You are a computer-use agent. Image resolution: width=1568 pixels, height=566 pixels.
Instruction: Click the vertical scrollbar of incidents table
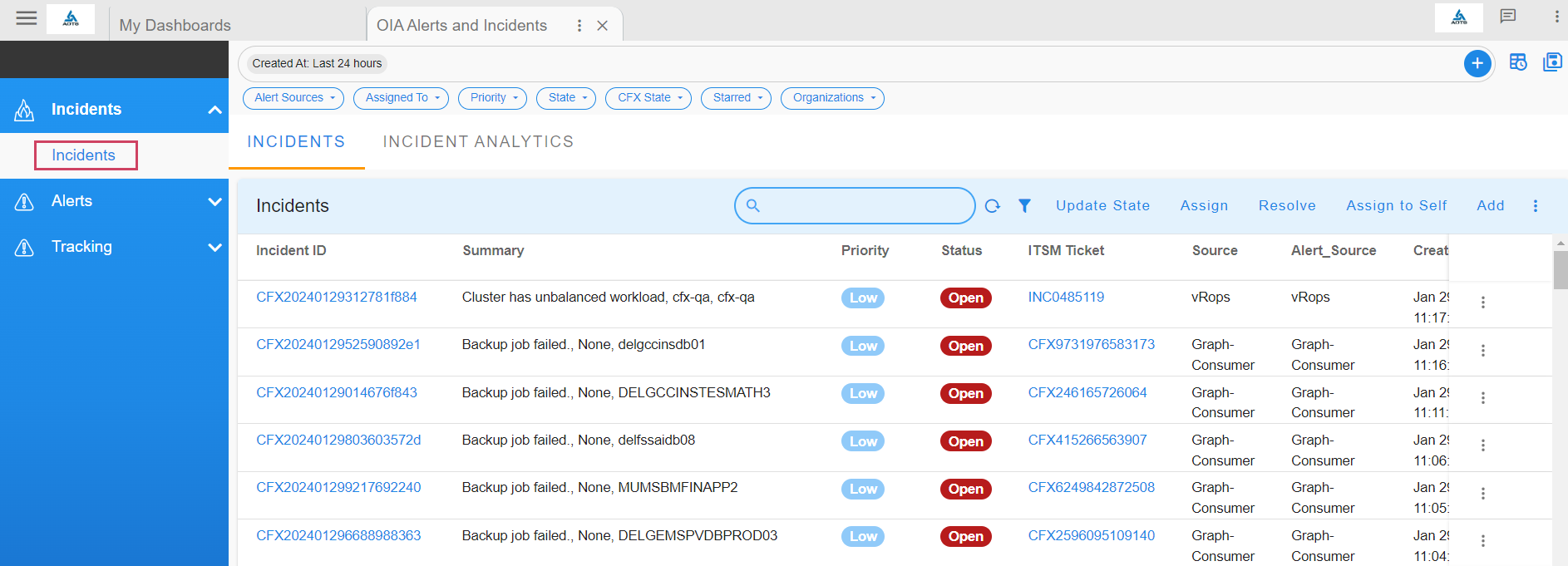pos(1560,270)
